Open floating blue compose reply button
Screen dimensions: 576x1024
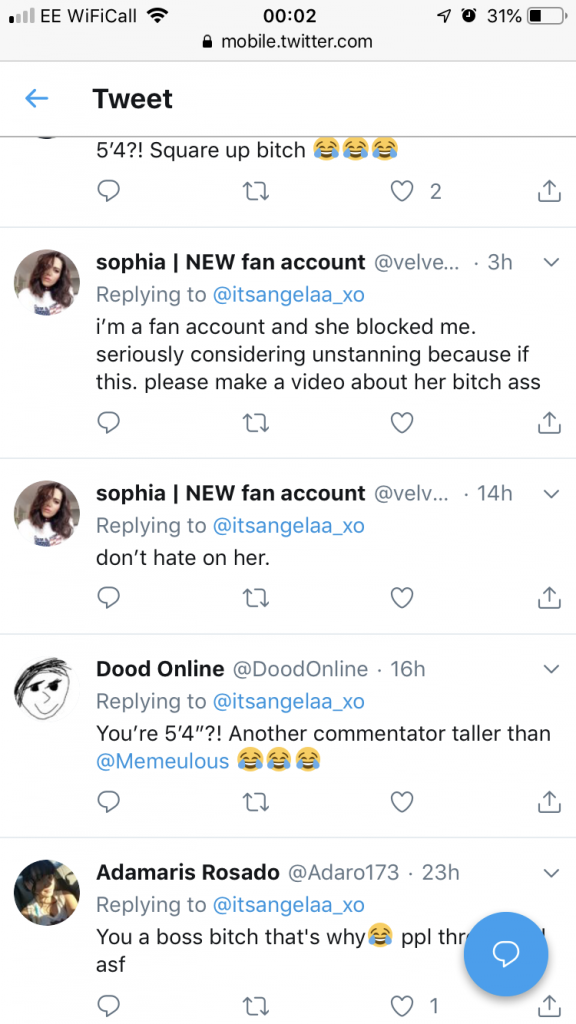click(505, 954)
